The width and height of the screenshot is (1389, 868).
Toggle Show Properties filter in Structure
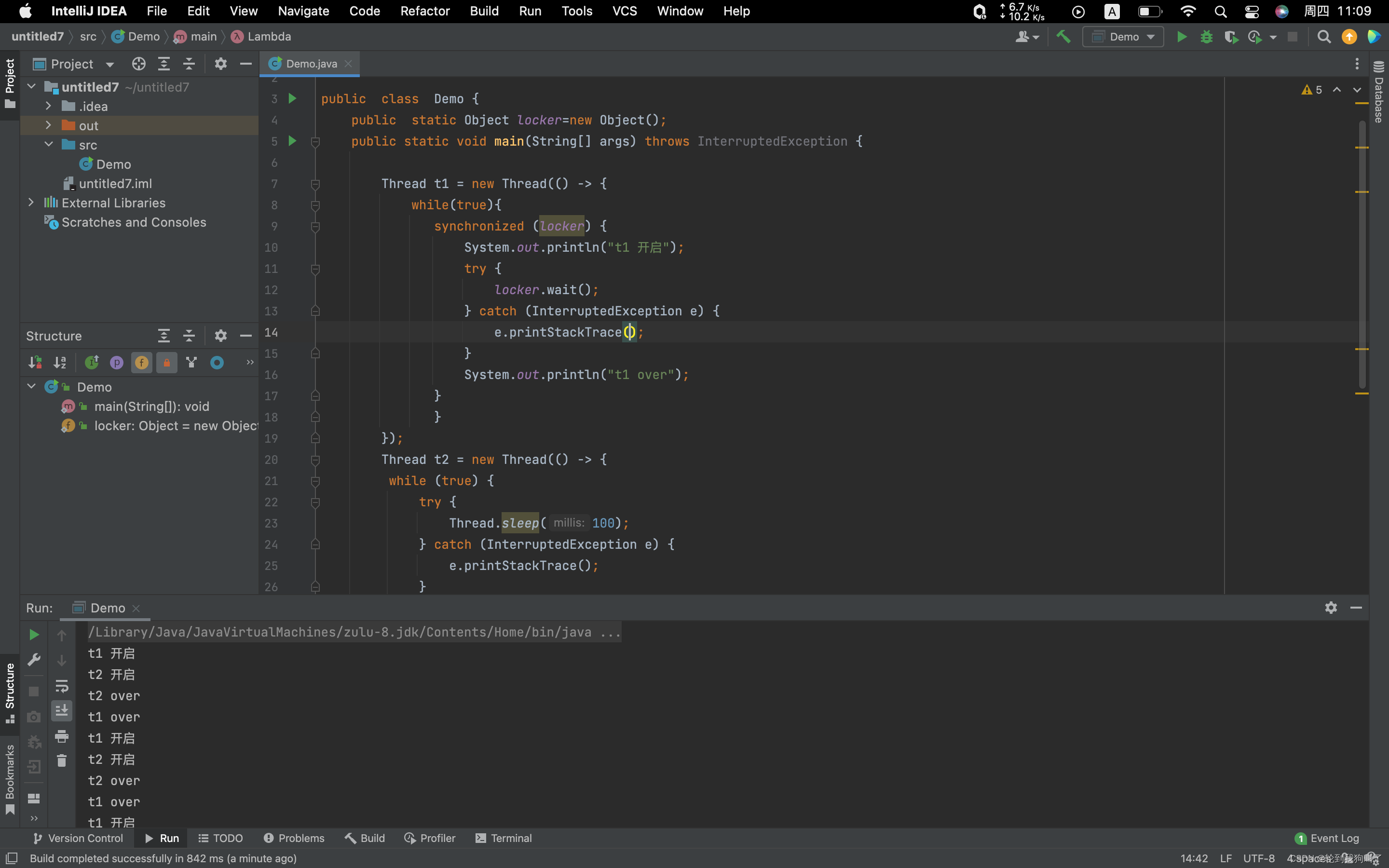tap(117, 362)
